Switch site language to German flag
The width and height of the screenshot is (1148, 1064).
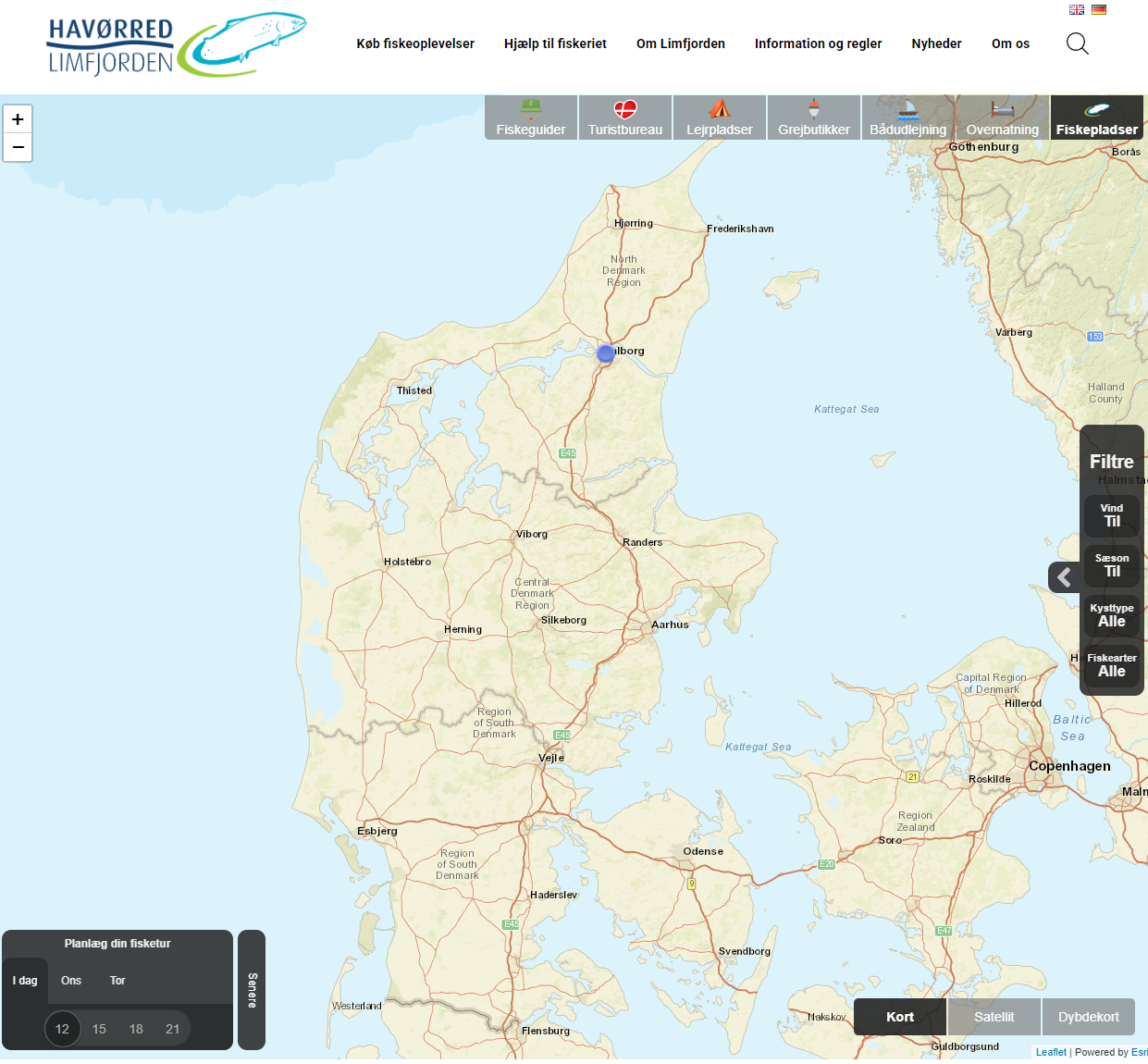pos(1099,10)
